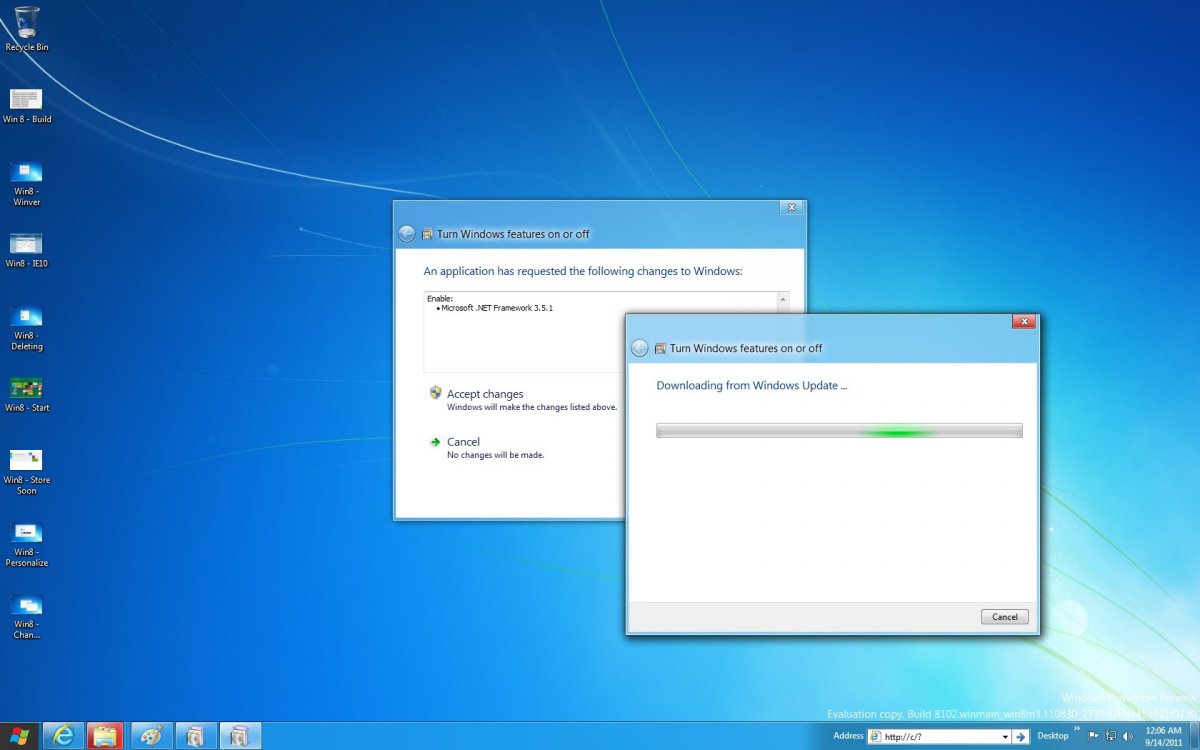Launch Internet Explorer from the taskbar
The image size is (1200, 750).
click(x=63, y=736)
